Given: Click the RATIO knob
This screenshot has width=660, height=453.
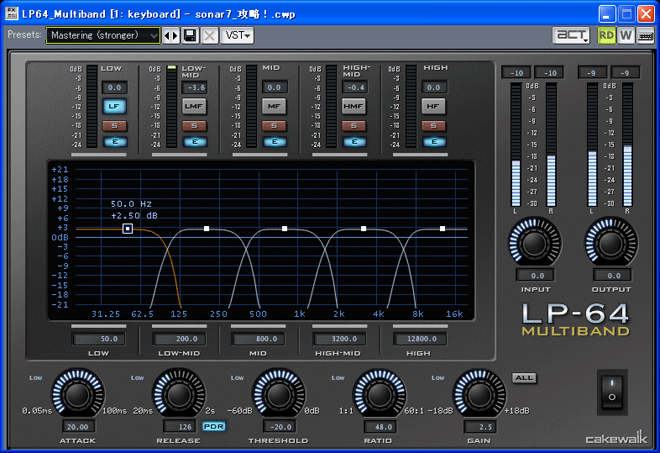Looking at the screenshot, I should [x=379, y=394].
